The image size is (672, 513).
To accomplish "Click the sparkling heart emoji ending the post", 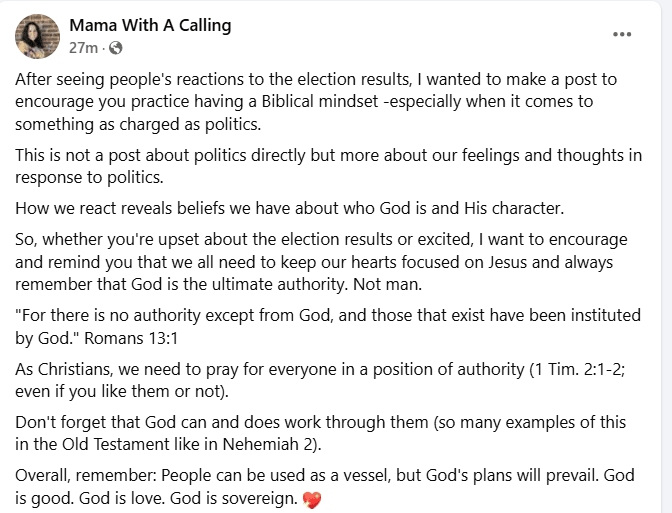I will tap(312, 499).
